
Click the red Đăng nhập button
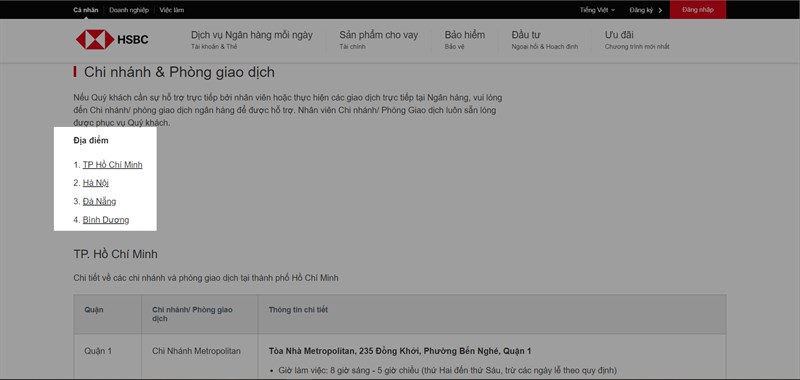(x=697, y=10)
